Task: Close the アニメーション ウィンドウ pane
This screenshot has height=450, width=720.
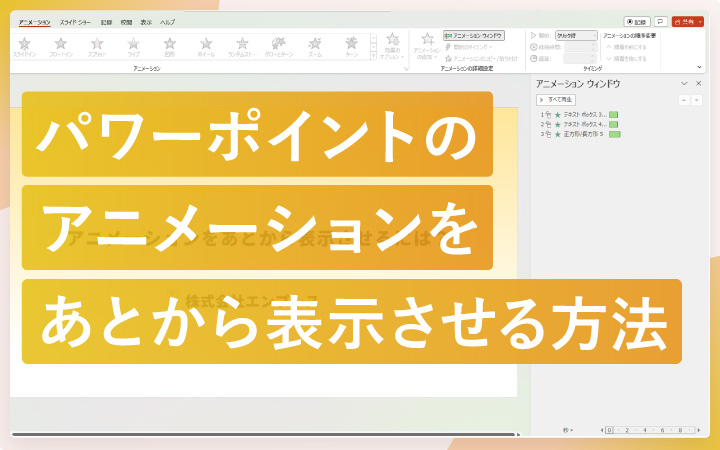Action: click(698, 84)
